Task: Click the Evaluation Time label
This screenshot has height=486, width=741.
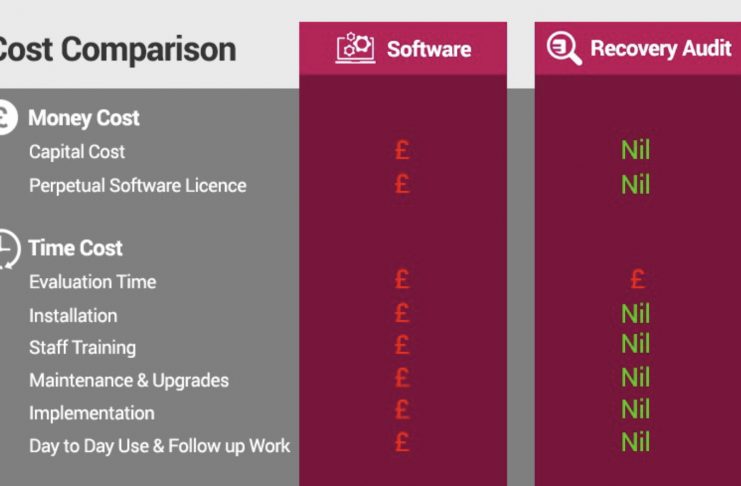Action: pos(93,282)
